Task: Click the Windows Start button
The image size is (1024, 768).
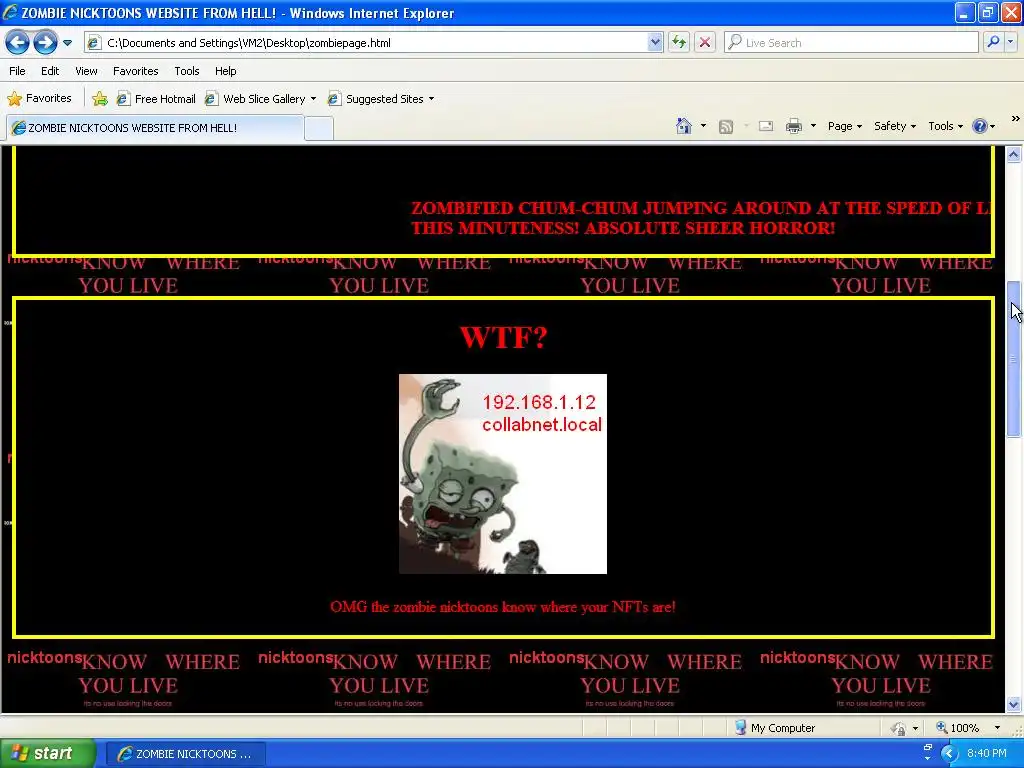Action: 47,754
